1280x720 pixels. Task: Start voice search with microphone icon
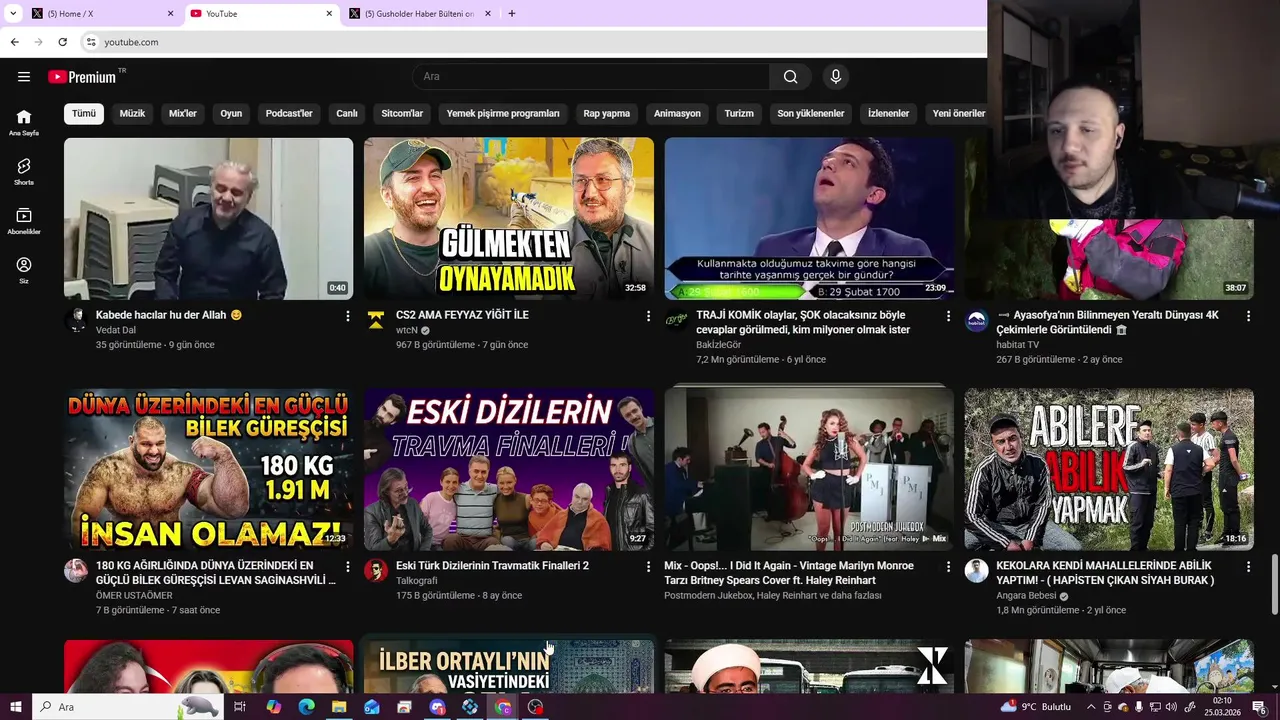(836, 77)
